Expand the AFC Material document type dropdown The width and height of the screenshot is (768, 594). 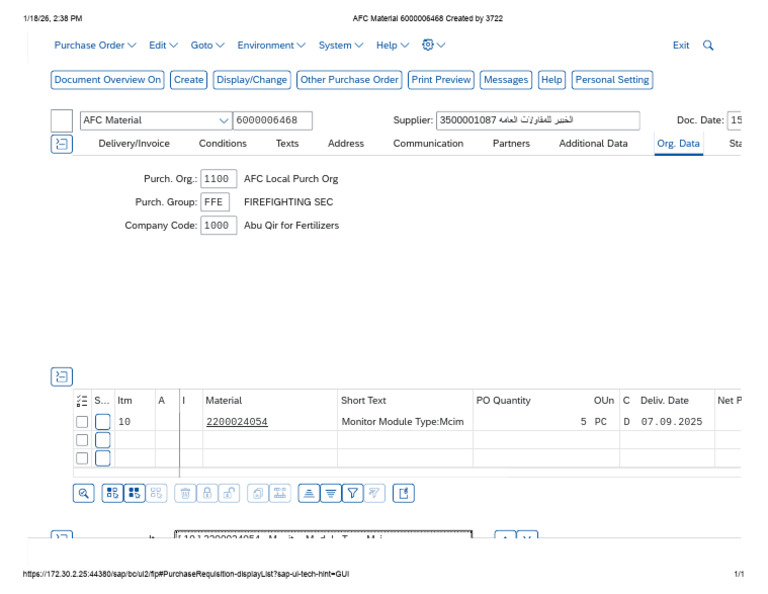point(223,120)
